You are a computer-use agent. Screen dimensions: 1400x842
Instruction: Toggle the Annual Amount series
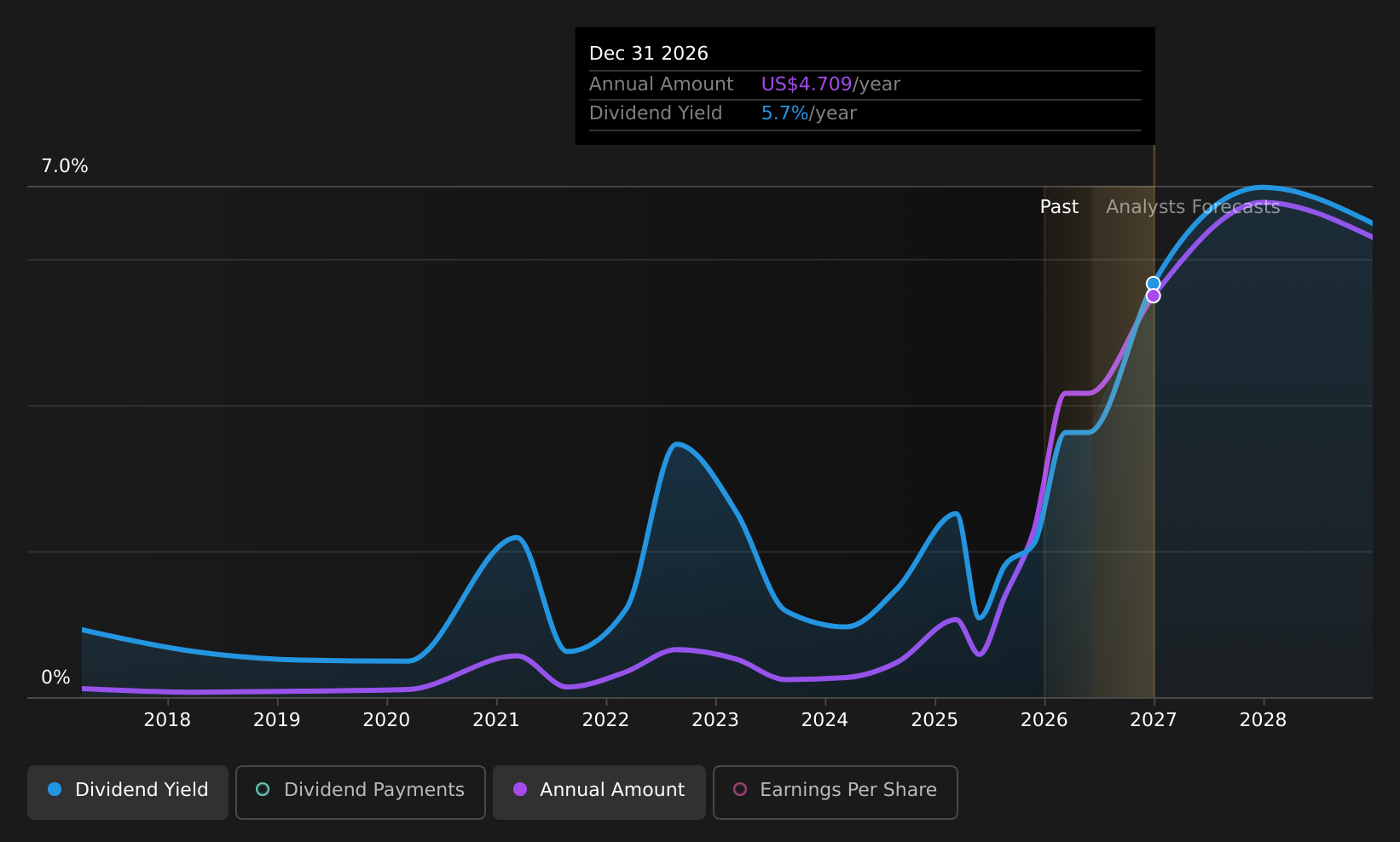(x=599, y=793)
